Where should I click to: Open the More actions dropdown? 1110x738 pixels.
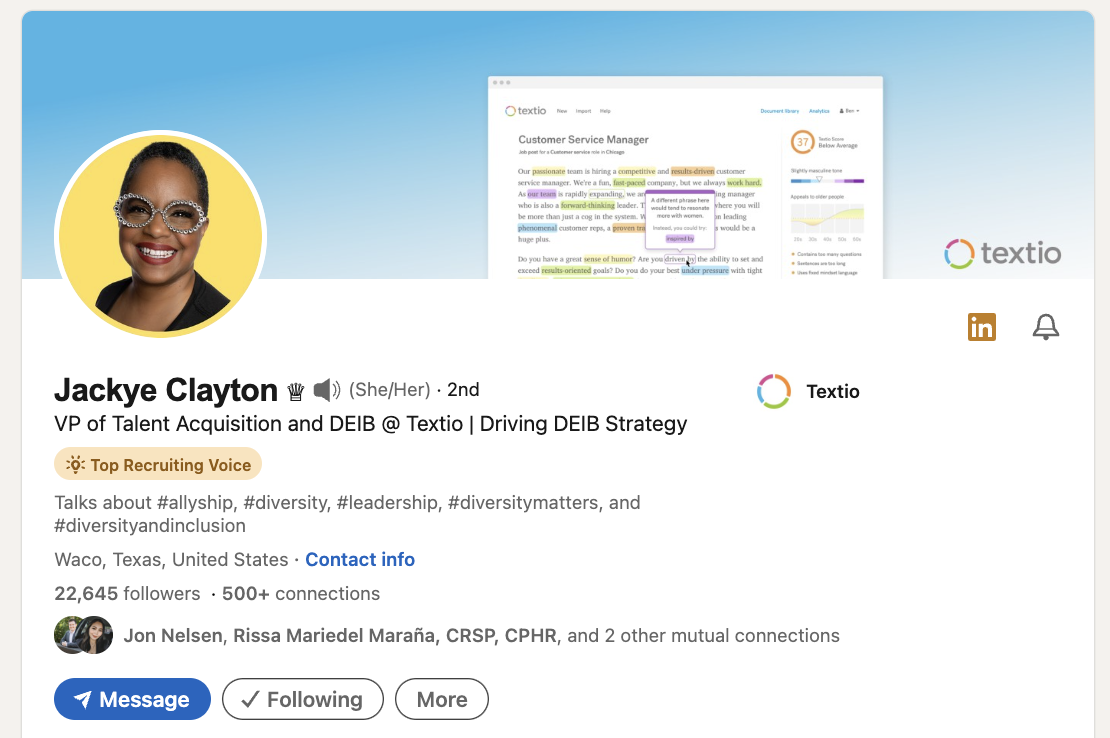coord(442,700)
